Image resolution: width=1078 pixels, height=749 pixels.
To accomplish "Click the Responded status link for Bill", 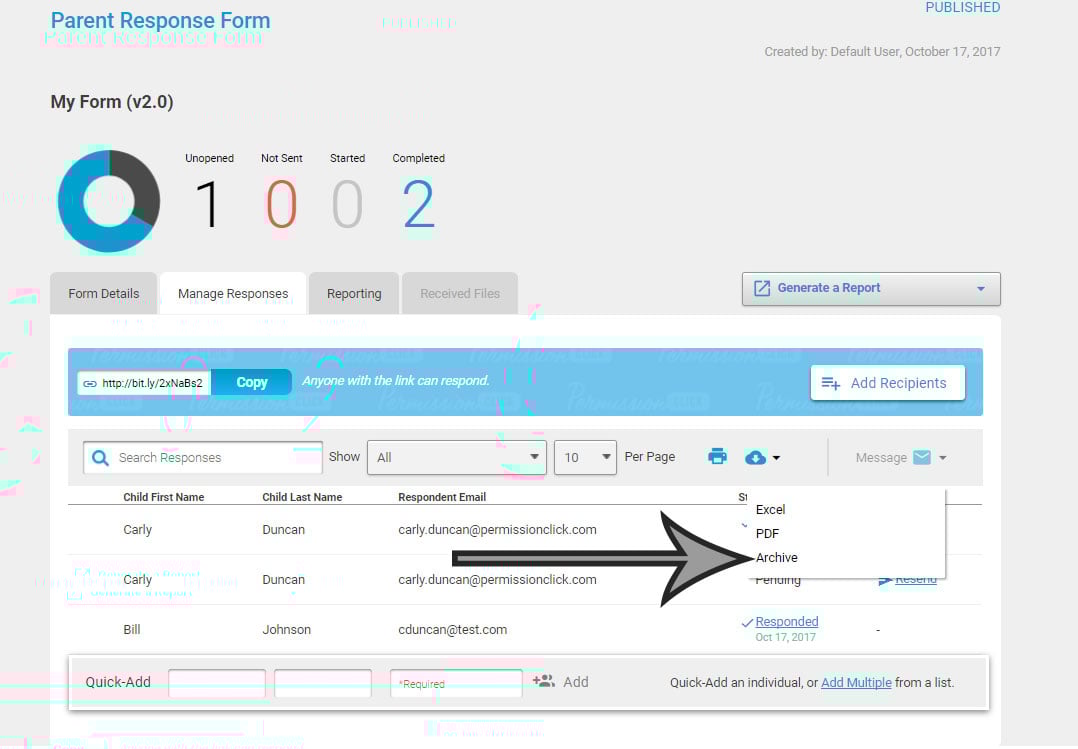I will (x=787, y=622).
